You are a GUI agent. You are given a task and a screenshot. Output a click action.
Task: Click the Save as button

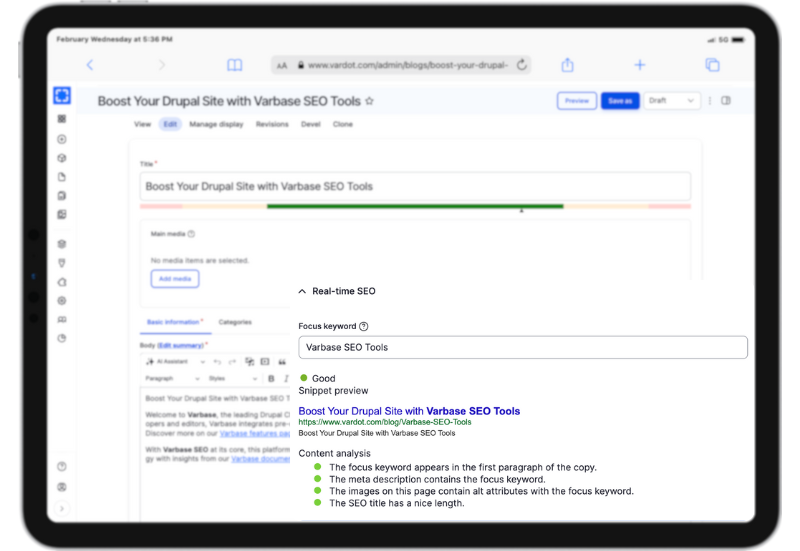tap(620, 101)
